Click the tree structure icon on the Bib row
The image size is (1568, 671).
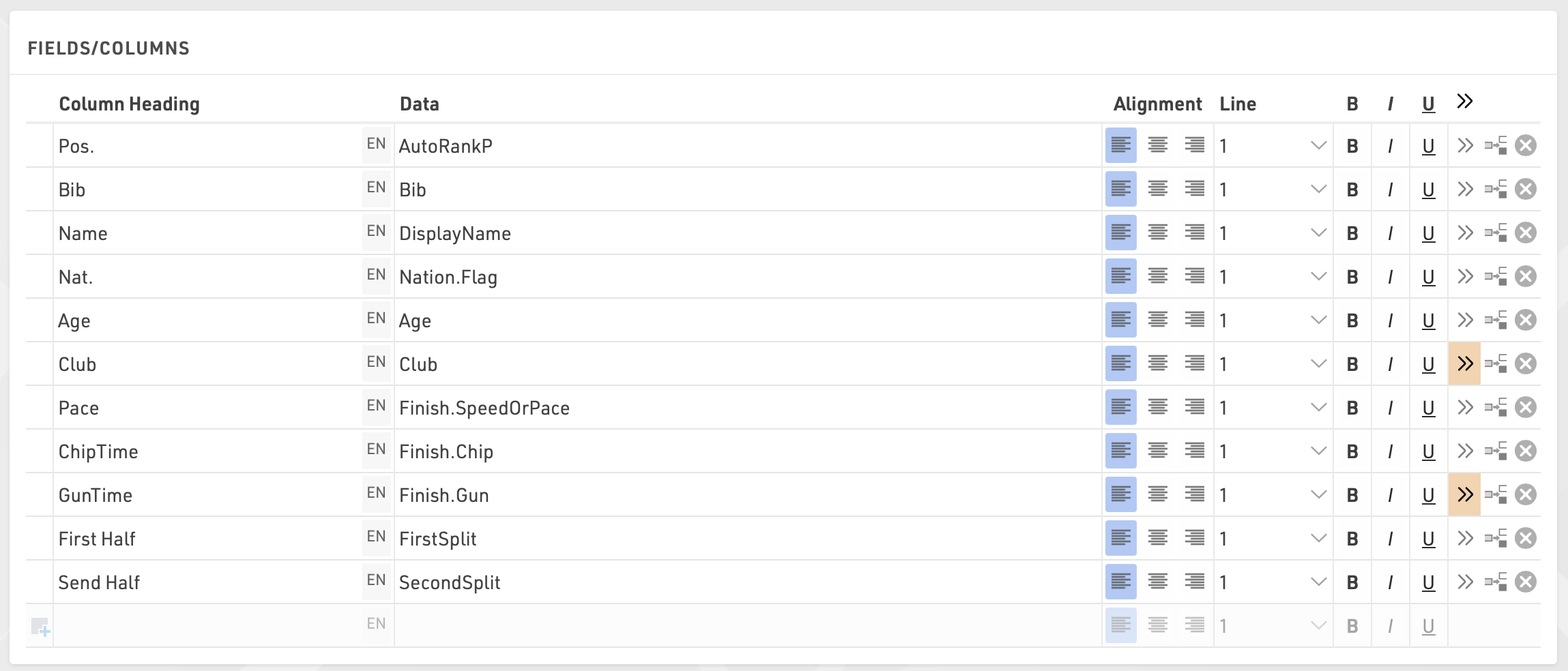(1496, 189)
